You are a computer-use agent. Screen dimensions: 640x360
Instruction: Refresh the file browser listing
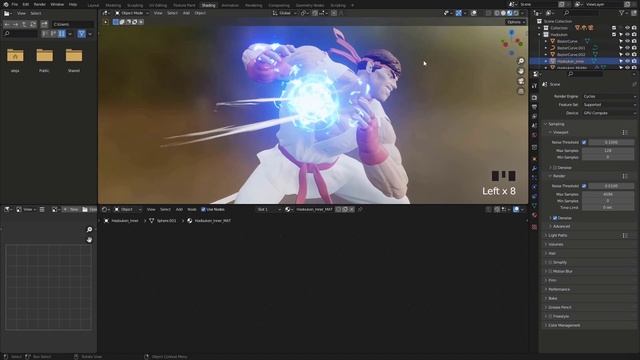(33, 24)
